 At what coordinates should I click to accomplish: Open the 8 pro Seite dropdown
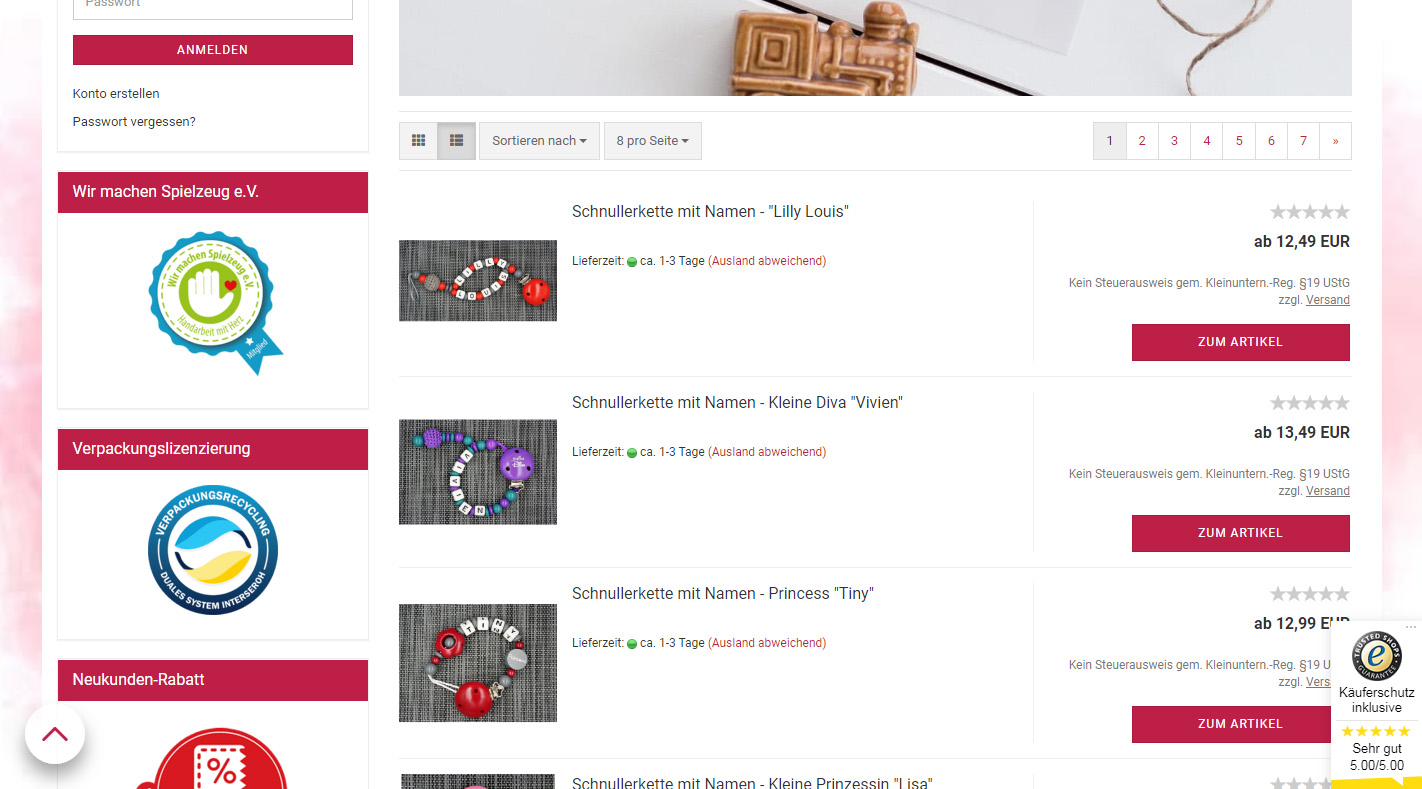[x=653, y=141]
